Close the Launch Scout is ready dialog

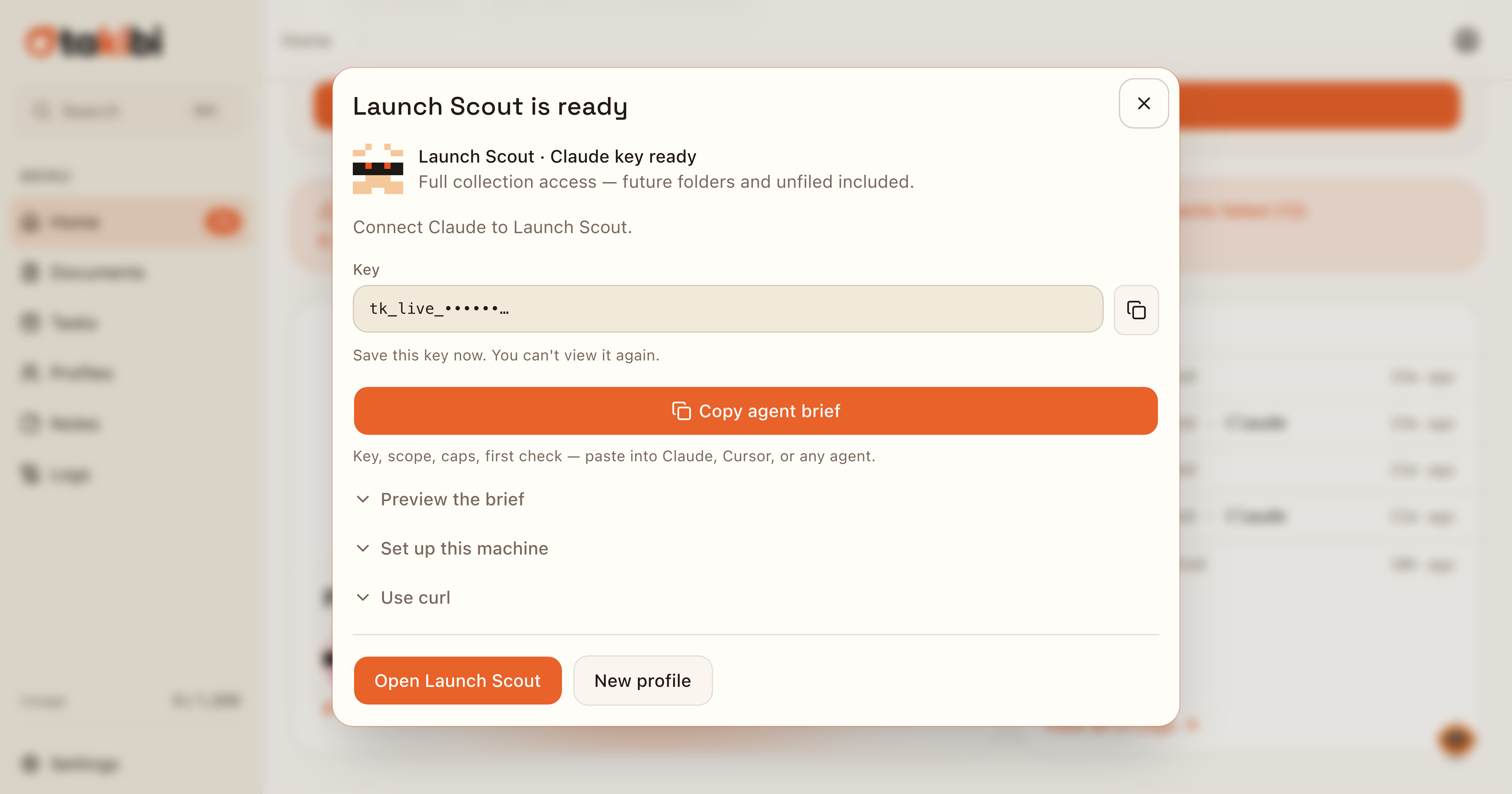pyautogui.click(x=1143, y=103)
